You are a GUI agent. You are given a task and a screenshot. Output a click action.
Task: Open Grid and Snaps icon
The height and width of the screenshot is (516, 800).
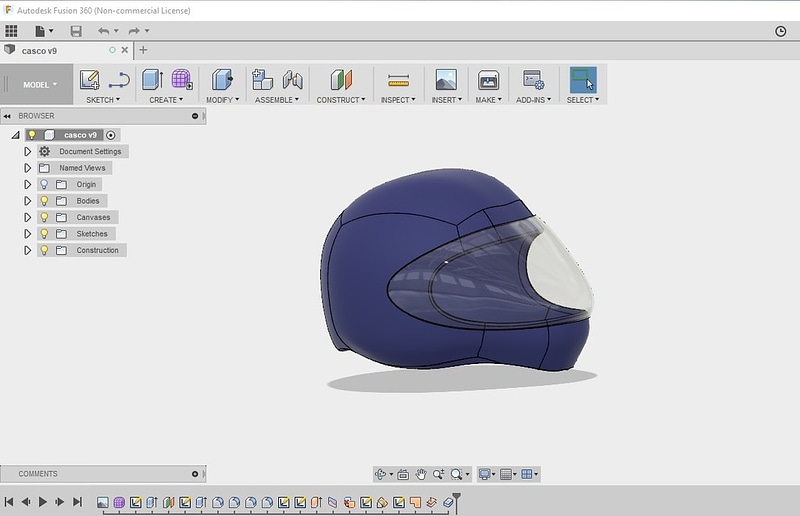point(506,474)
